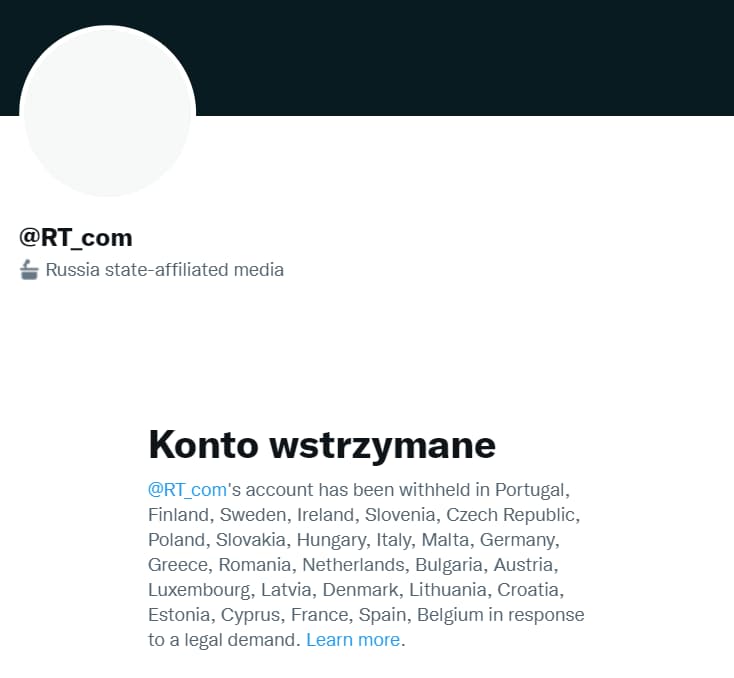The width and height of the screenshot is (734, 678).
Task: Click "Luxembourg" in the notice text
Action: click(x=199, y=590)
